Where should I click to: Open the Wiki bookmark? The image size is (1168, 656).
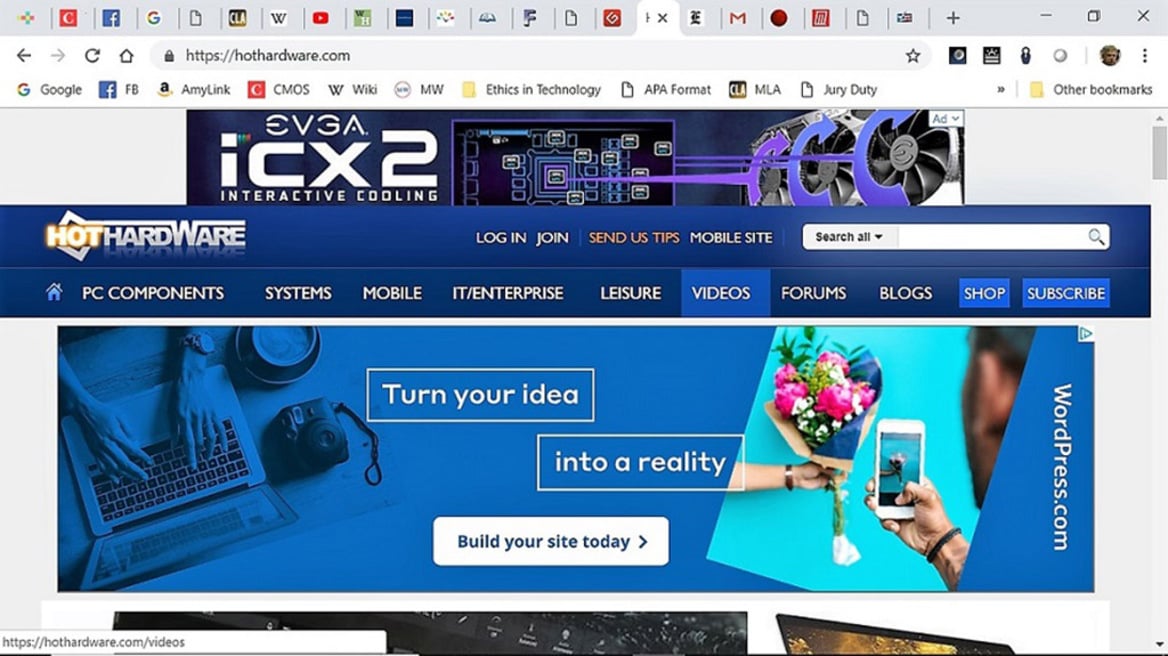[352, 89]
